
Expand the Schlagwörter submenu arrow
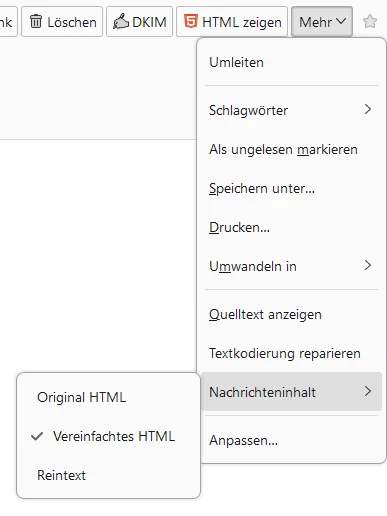367,110
